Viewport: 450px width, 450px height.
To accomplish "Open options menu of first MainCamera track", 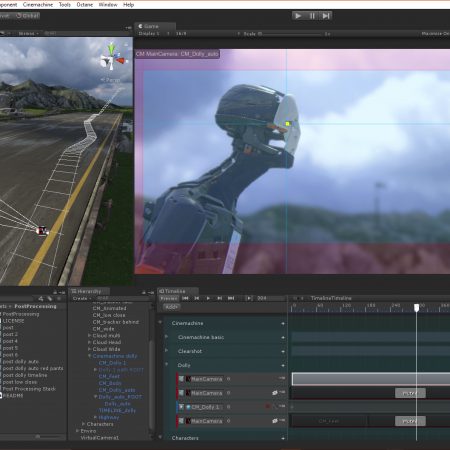I will 282,378.
